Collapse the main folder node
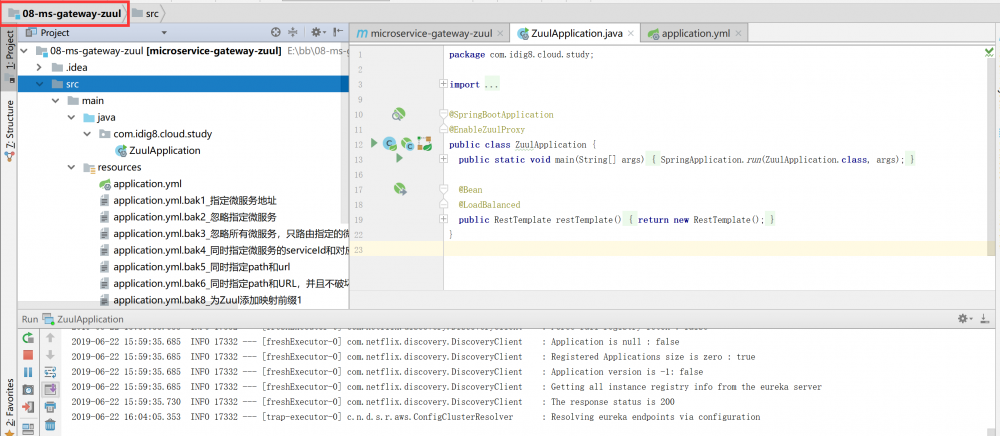The image size is (1000, 436). click(x=55, y=101)
